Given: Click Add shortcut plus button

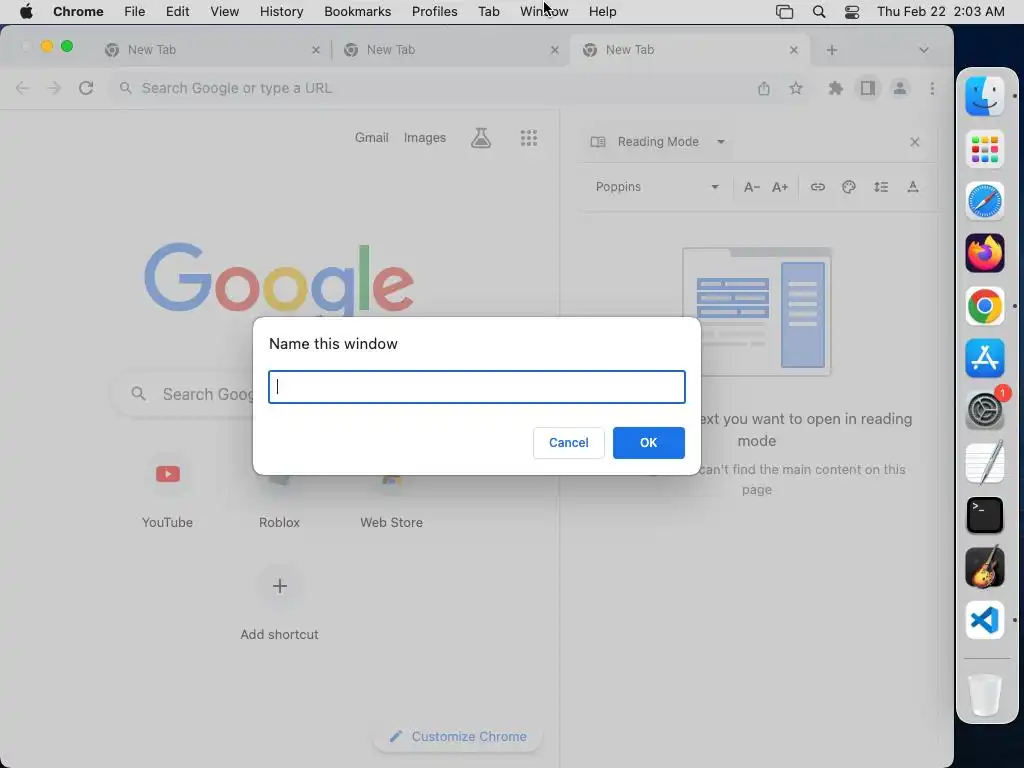Looking at the screenshot, I should pyautogui.click(x=280, y=586).
